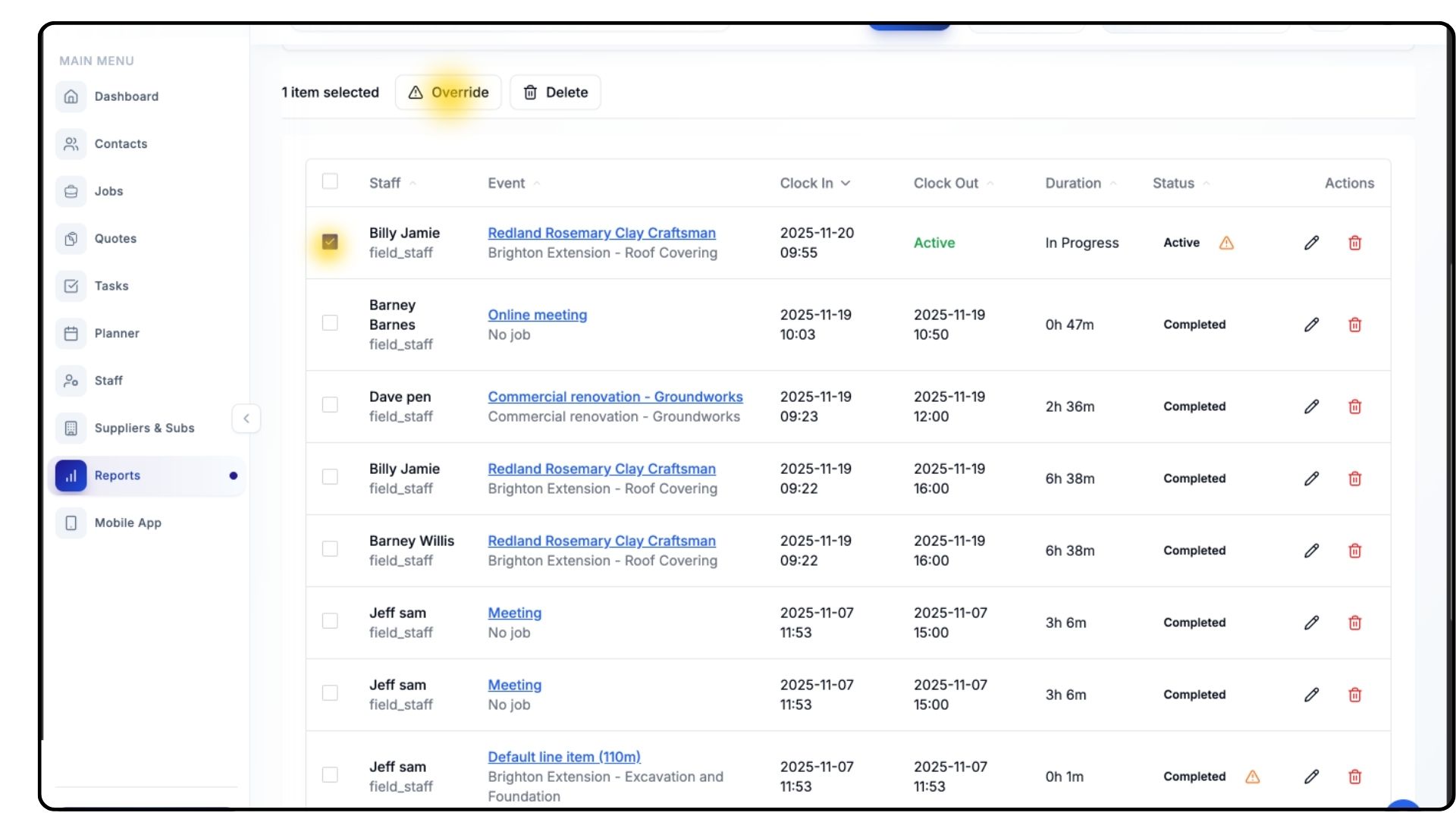
Task: Collapse the sidebar using the chevron arrow
Action: click(246, 419)
